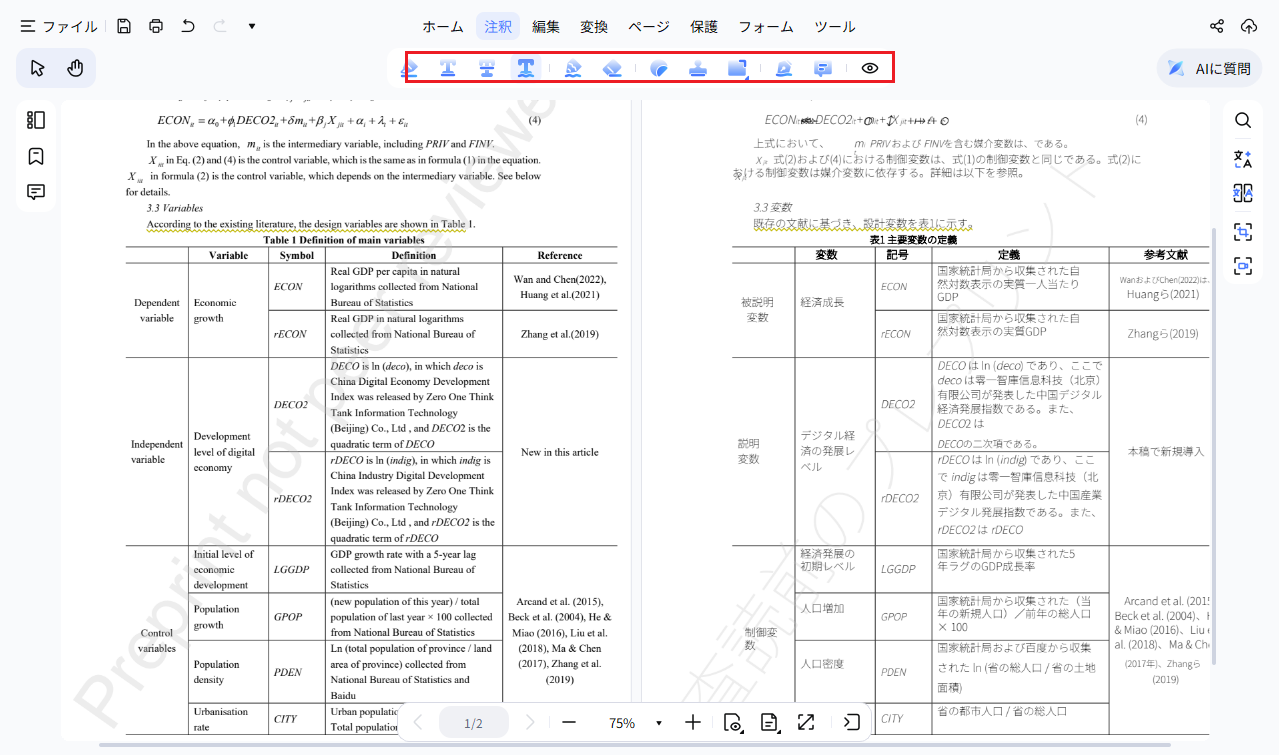Toggle annotation visibility eye icon
The image size is (1279, 755).
pos(870,68)
